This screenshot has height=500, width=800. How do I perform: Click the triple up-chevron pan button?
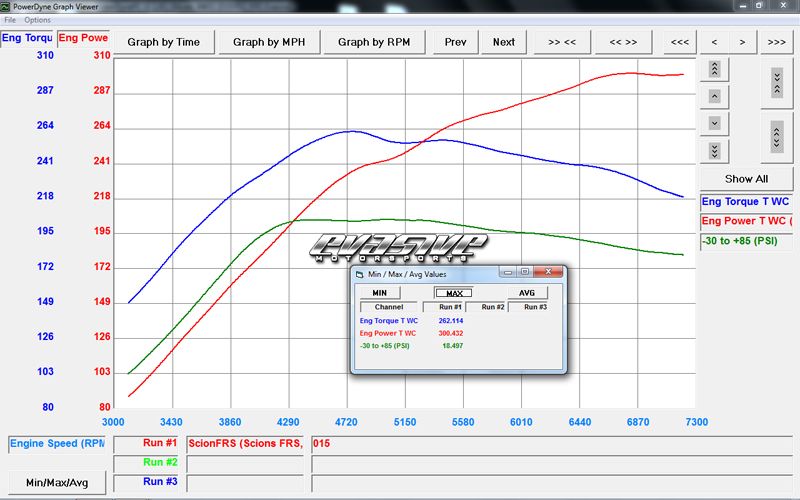tap(714, 69)
